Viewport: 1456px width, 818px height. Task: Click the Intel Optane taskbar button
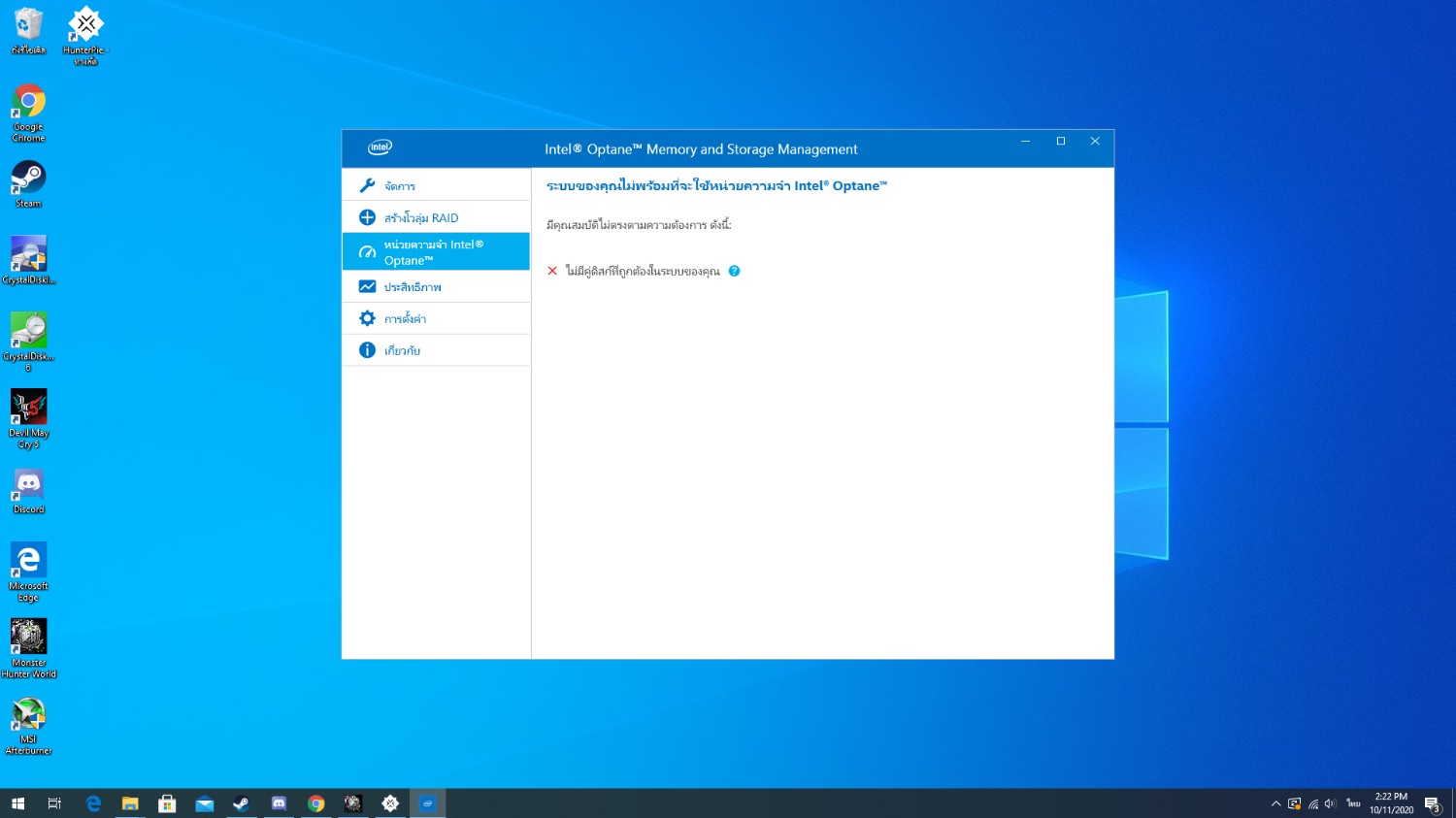tap(427, 803)
